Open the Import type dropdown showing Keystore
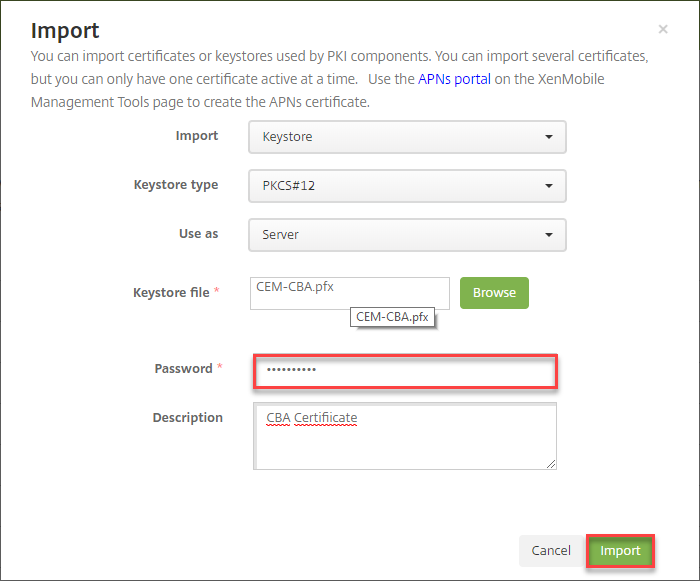This screenshot has height=581, width=700. tap(407, 137)
